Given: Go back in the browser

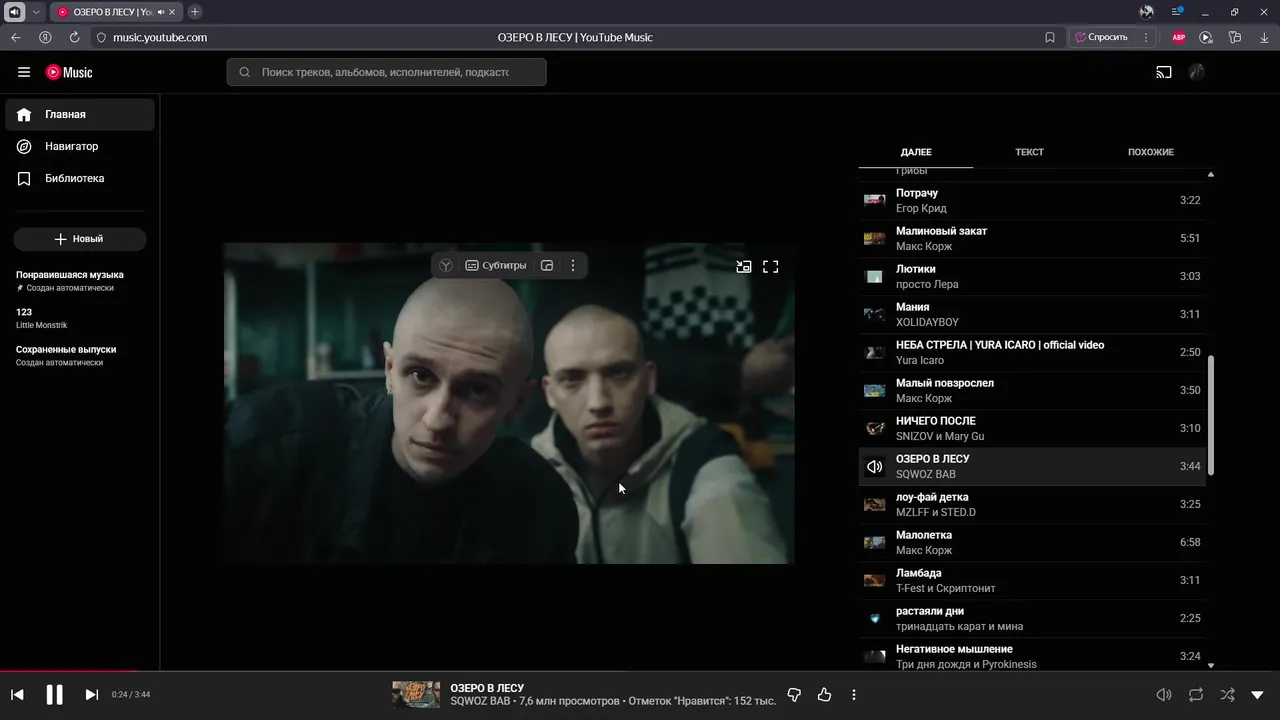Looking at the screenshot, I should click(16, 37).
